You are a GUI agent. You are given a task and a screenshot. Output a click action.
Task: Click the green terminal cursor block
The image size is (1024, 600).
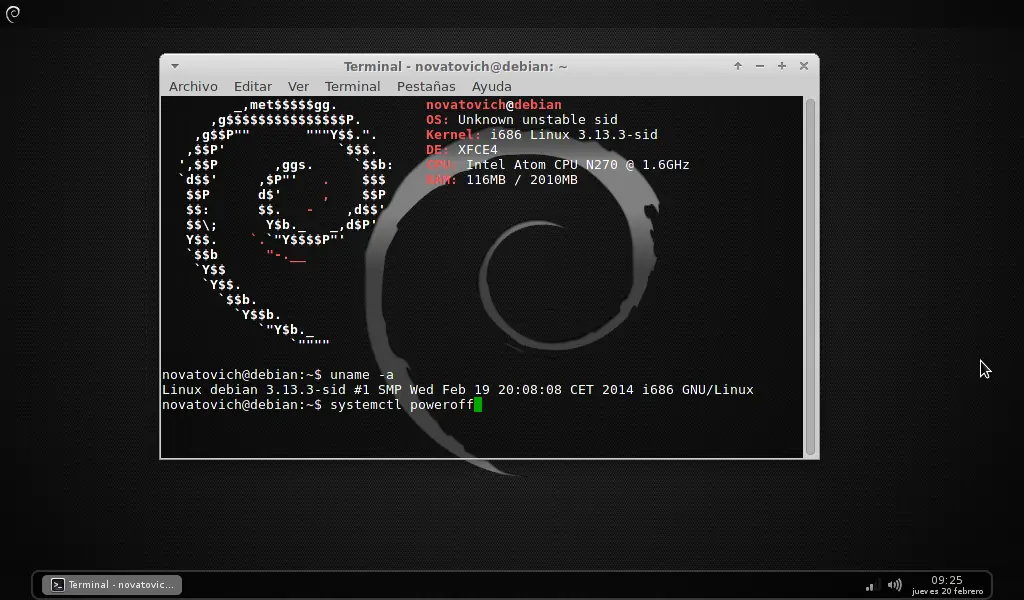tap(478, 405)
